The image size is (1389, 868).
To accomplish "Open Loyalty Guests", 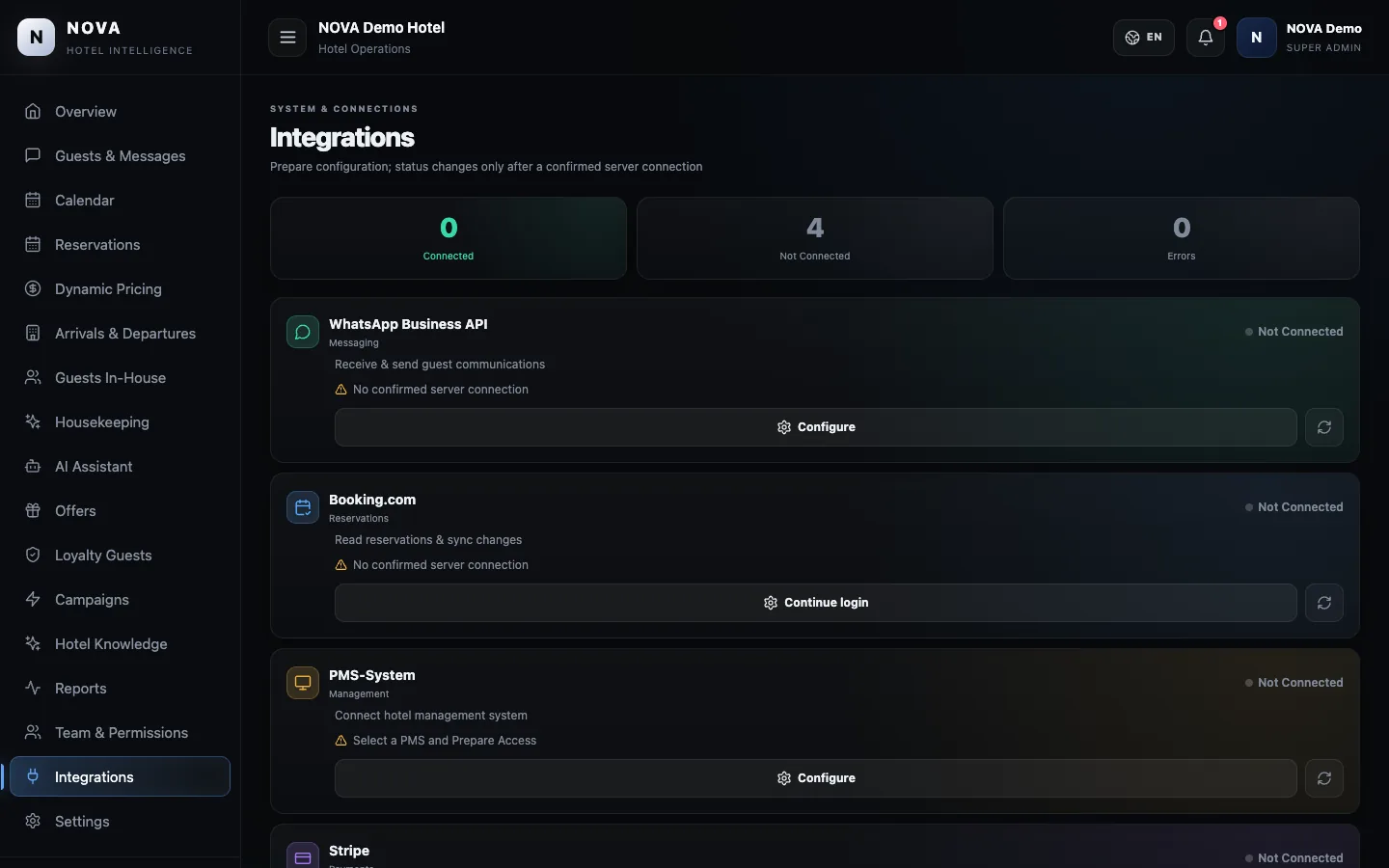I will click(120, 556).
